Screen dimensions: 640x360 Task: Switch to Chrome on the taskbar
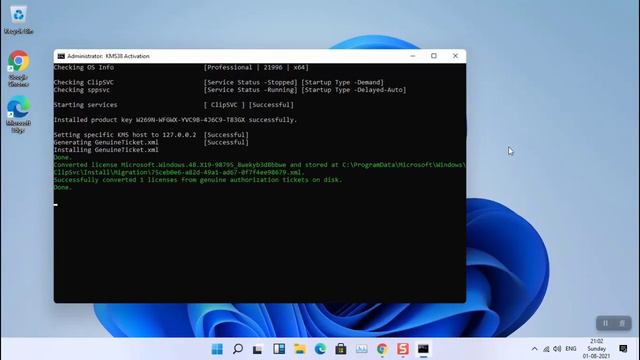(x=382, y=349)
